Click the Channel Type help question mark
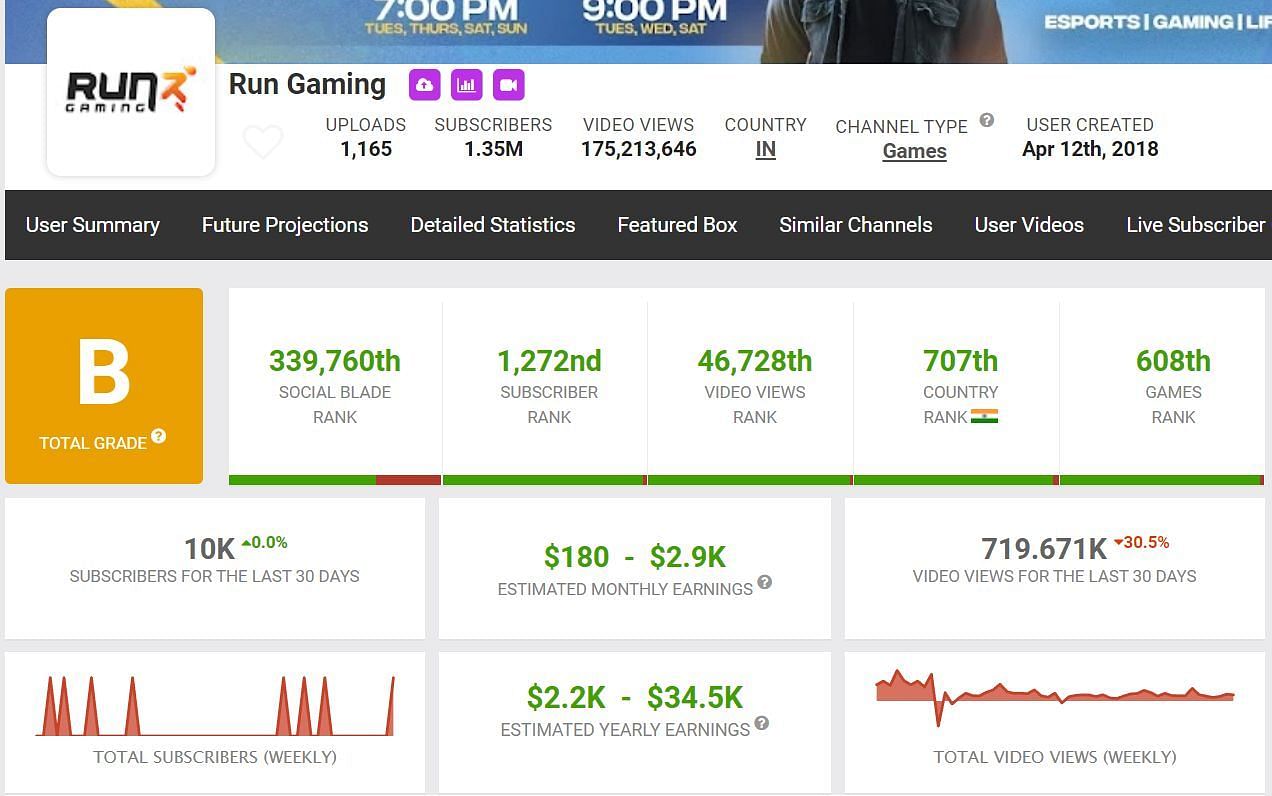This screenshot has height=796, width=1272. pos(987,120)
